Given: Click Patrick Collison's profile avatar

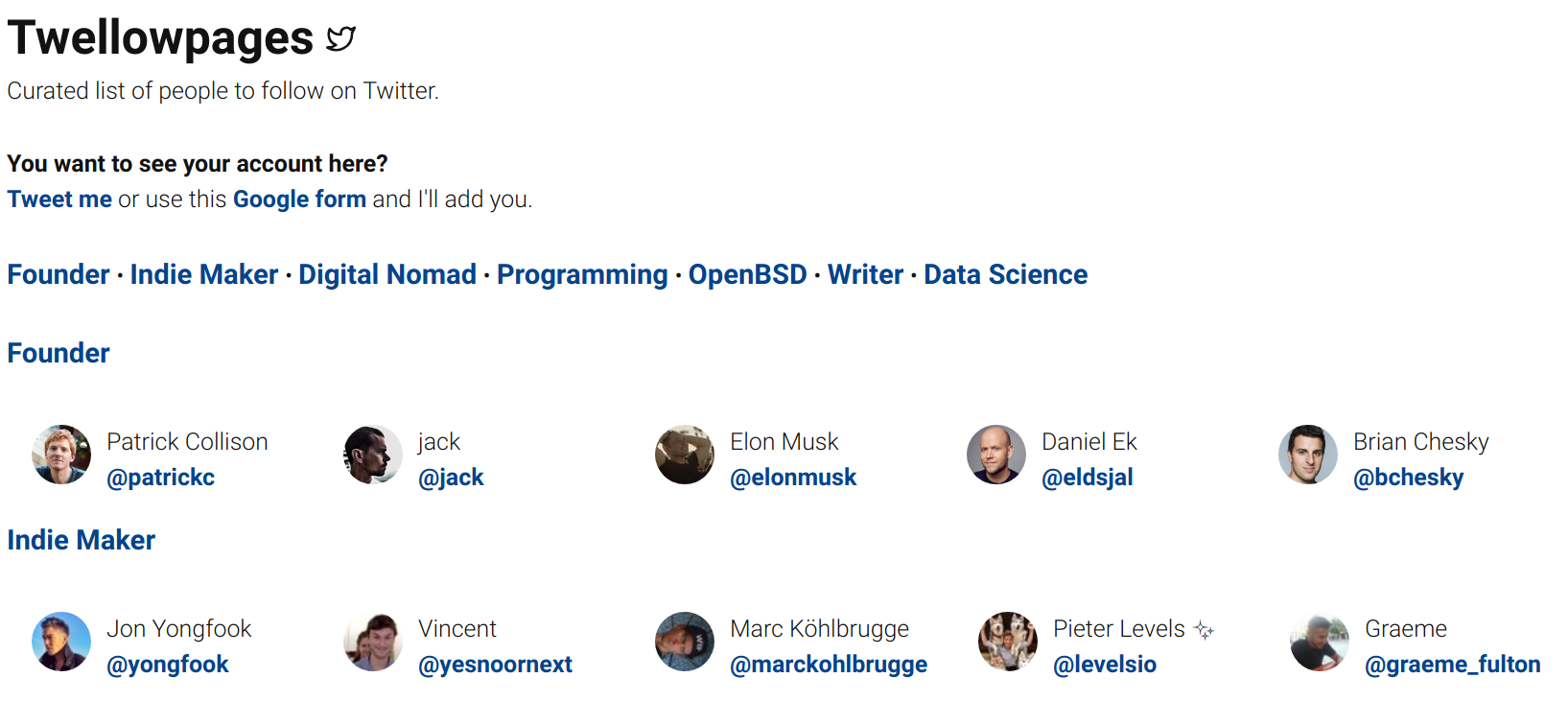Looking at the screenshot, I should tap(61, 455).
